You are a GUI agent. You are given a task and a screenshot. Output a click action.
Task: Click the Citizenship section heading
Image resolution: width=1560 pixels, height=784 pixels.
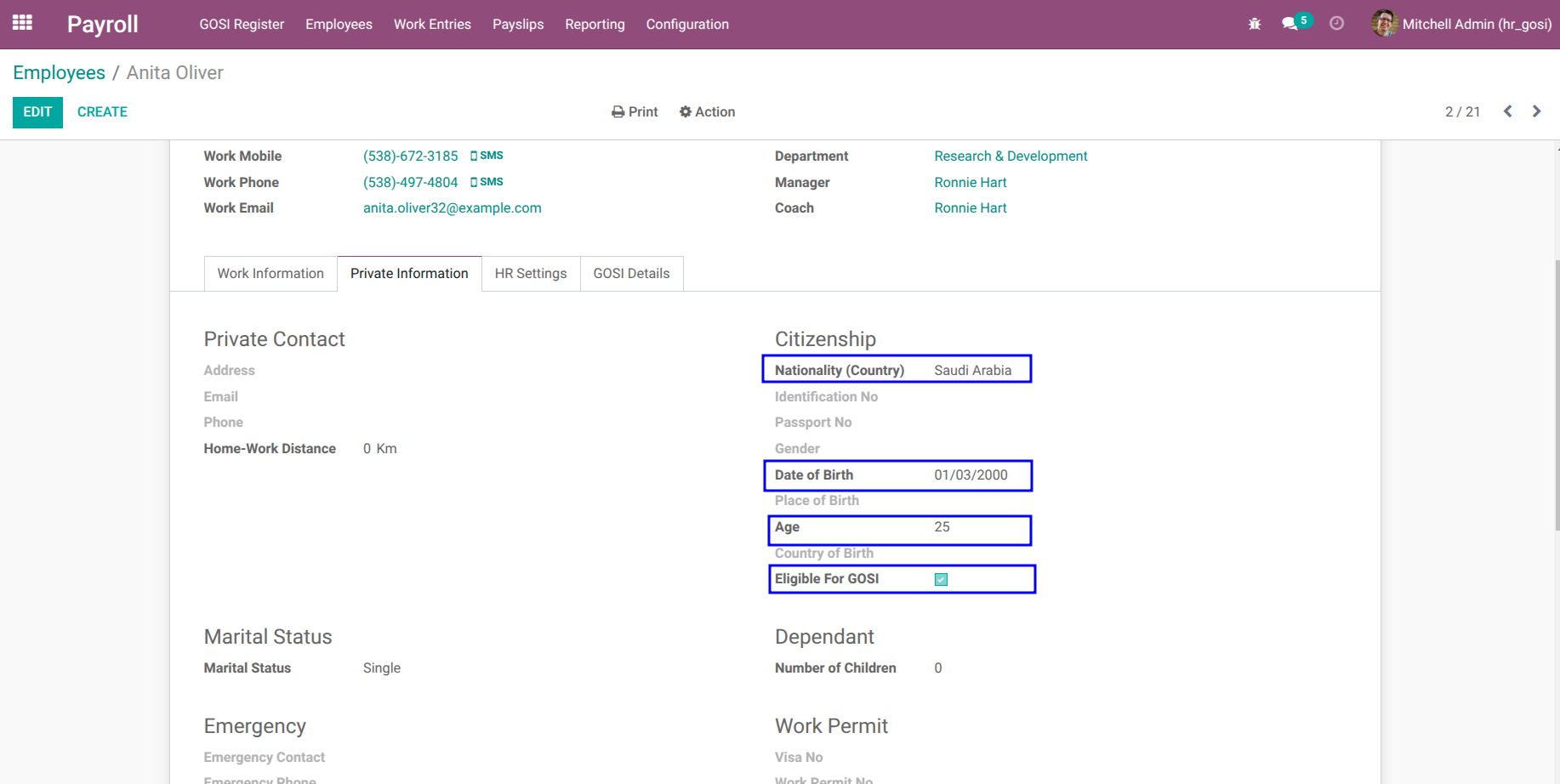coord(825,339)
